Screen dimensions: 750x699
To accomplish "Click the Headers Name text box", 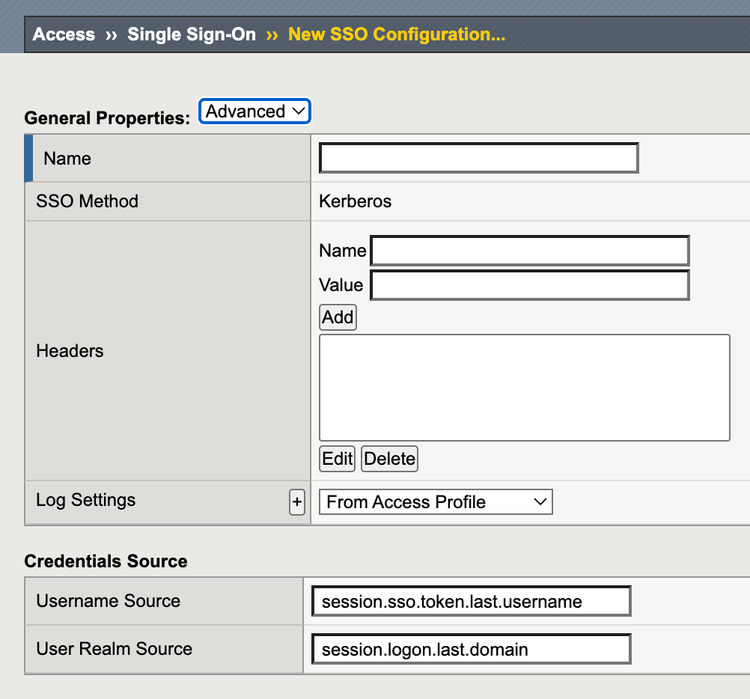I will pos(529,250).
